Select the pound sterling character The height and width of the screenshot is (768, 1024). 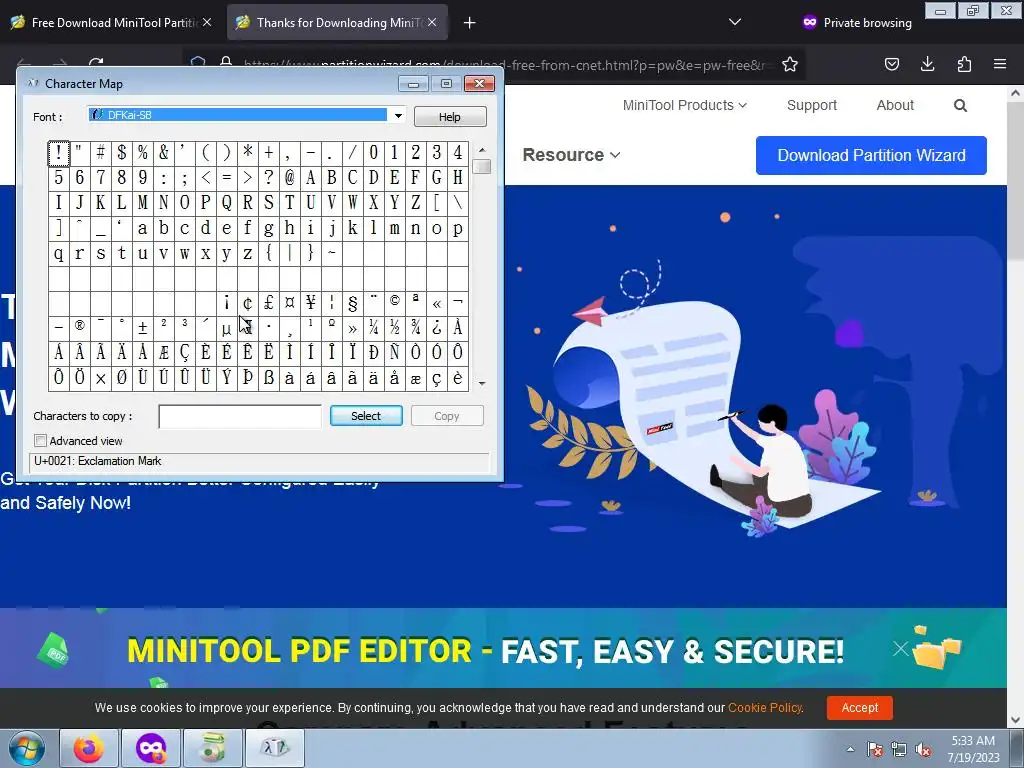coord(268,302)
